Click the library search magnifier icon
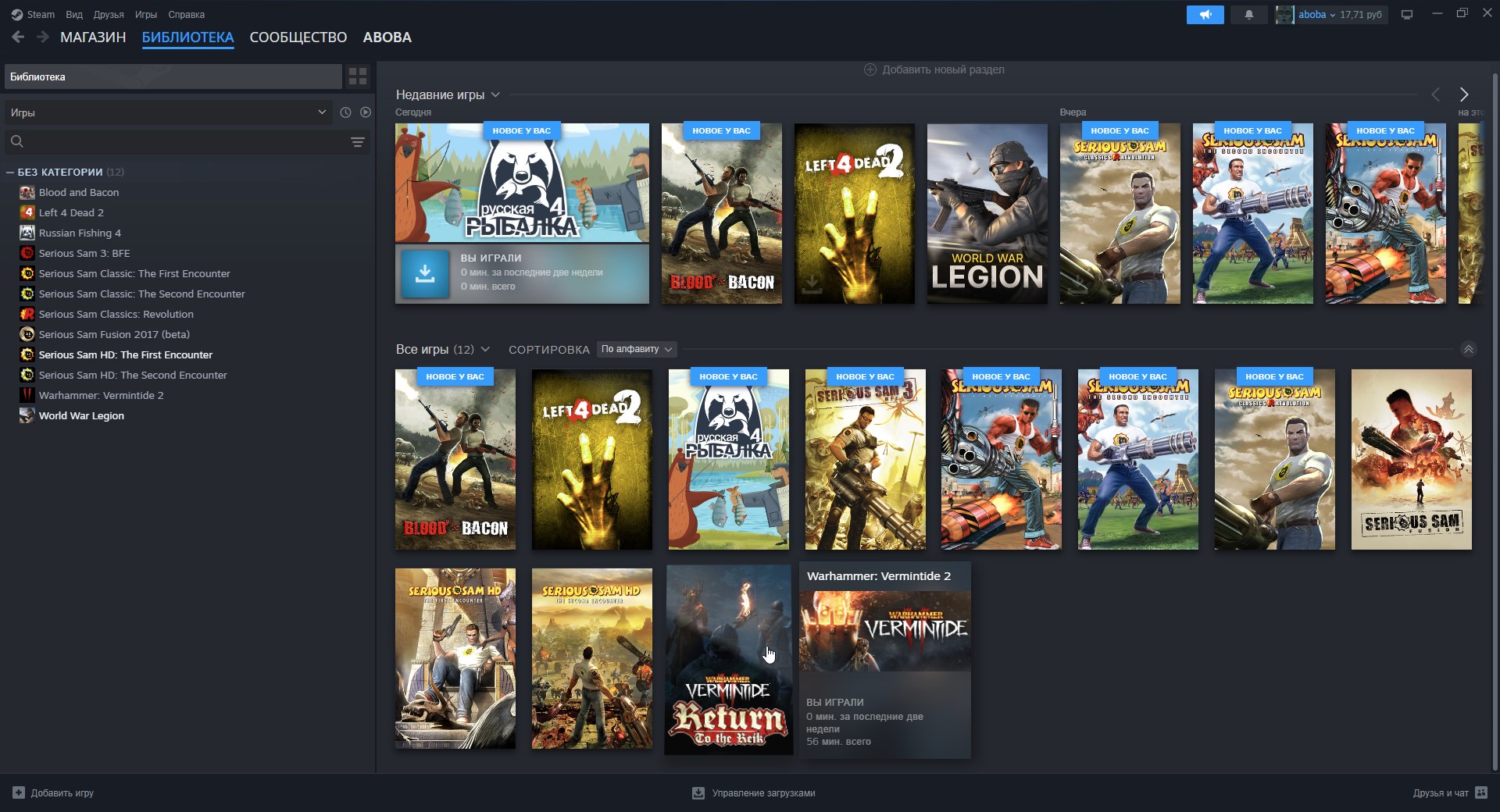This screenshot has width=1500, height=812. coord(17,141)
